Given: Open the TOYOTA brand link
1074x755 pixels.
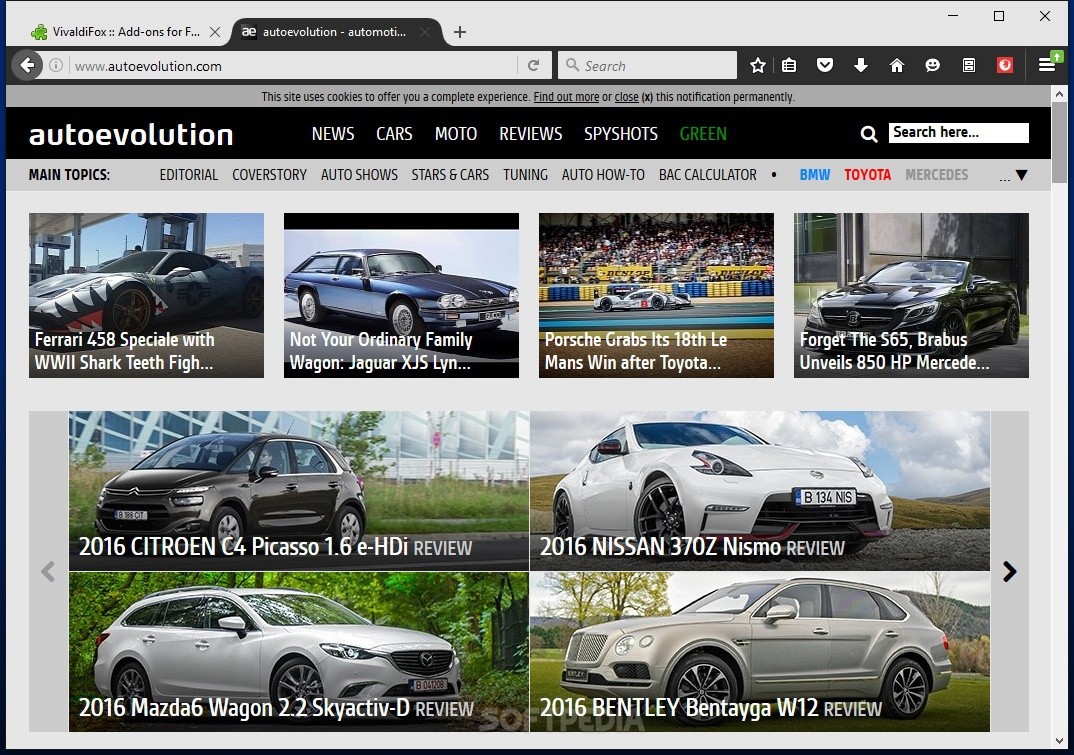Looking at the screenshot, I should coord(867,175).
